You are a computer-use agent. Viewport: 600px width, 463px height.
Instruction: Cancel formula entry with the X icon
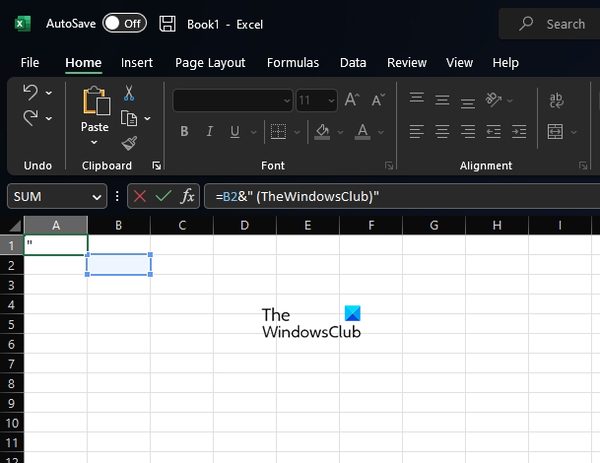coord(139,197)
